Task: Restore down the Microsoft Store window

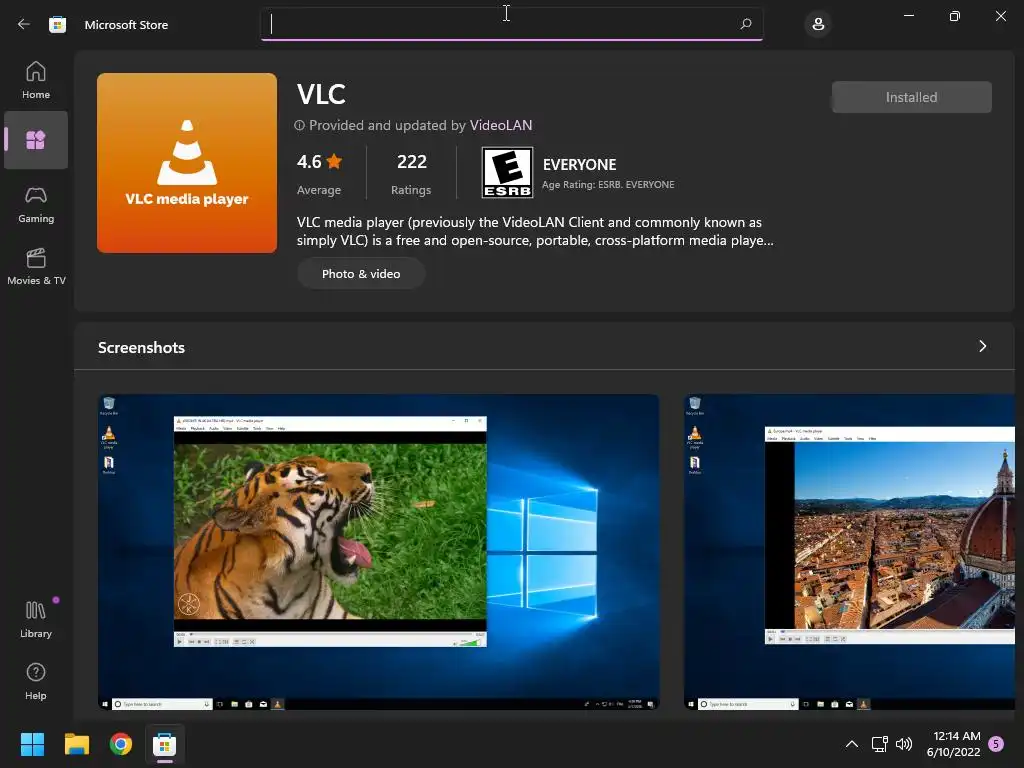Action: 955,16
